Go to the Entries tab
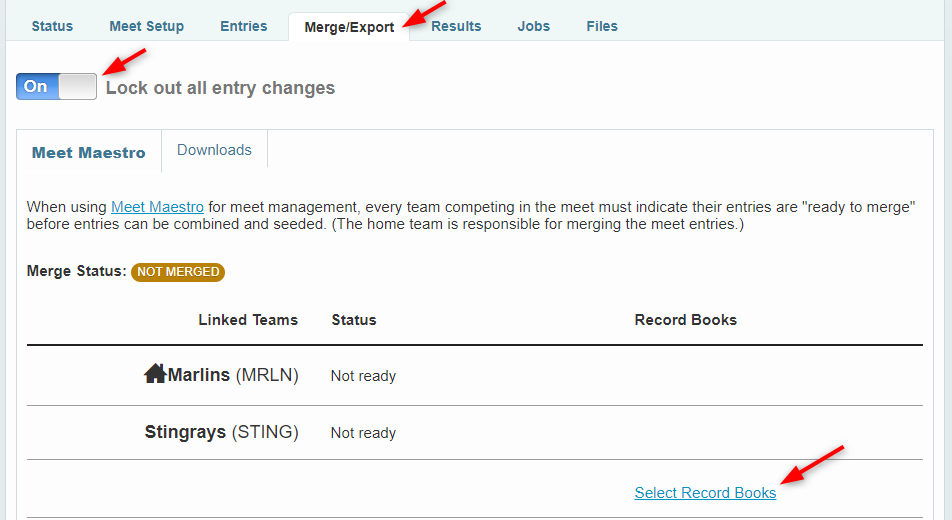 tap(244, 26)
